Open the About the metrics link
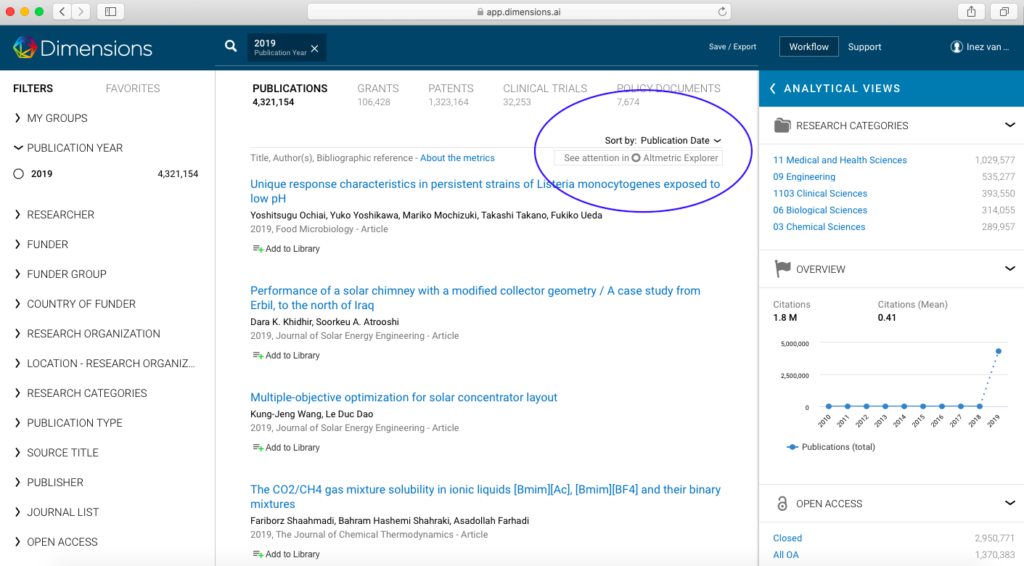The image size is (1024, 566). [457, 158]
